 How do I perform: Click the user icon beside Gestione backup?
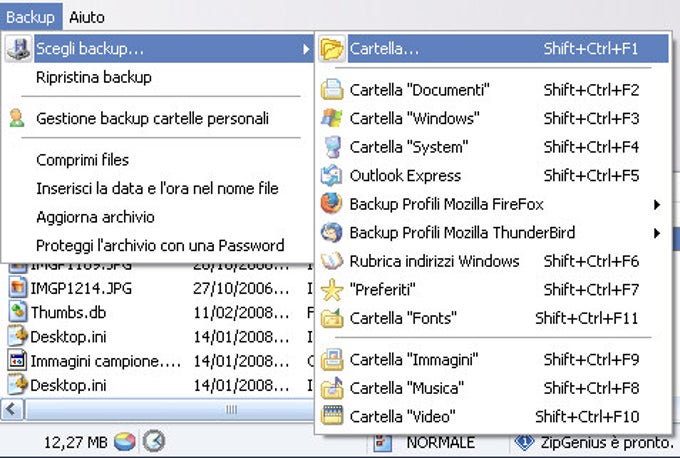coord(17,118)
